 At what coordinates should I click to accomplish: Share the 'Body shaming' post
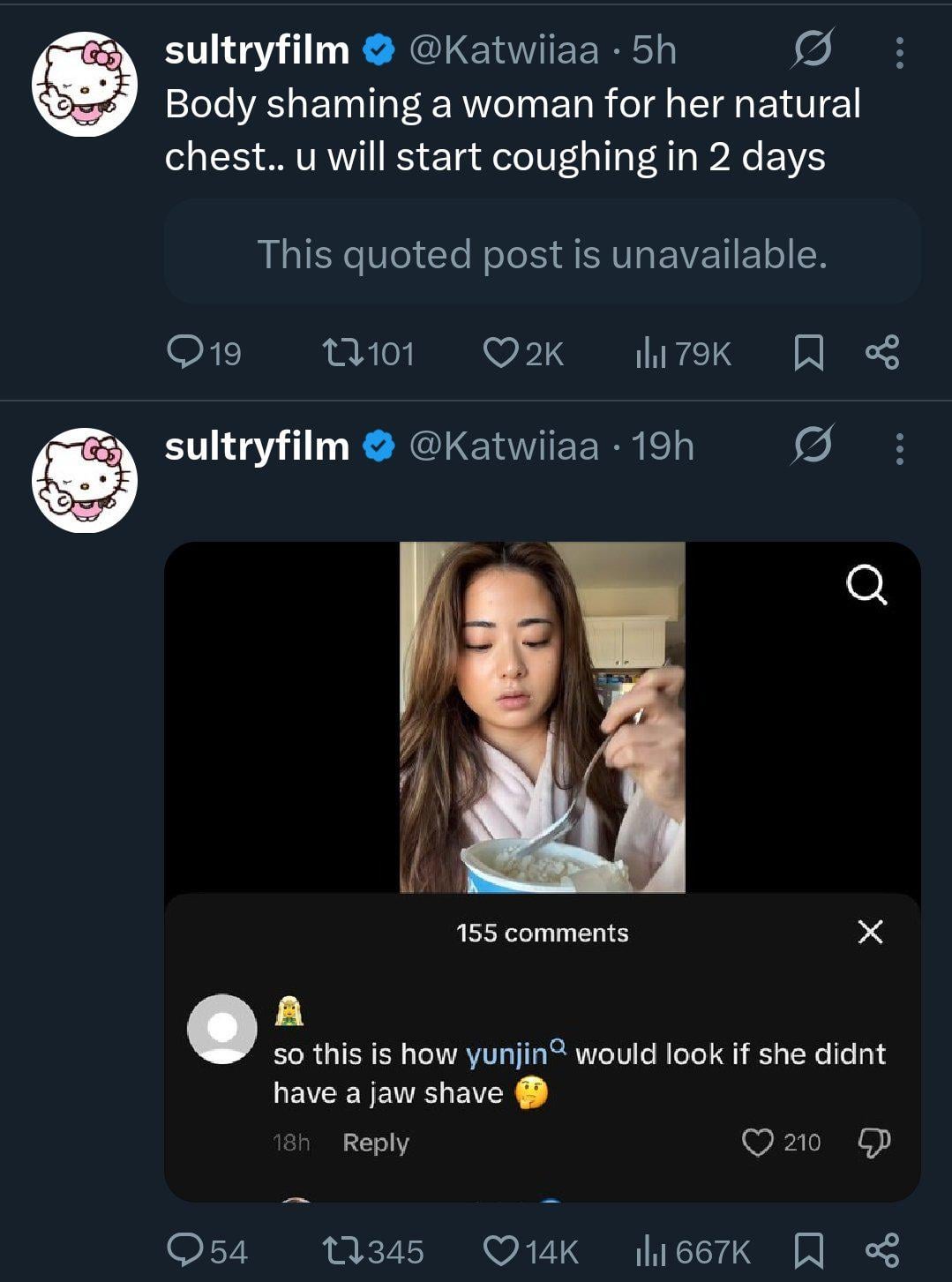[x=882, y=353]
